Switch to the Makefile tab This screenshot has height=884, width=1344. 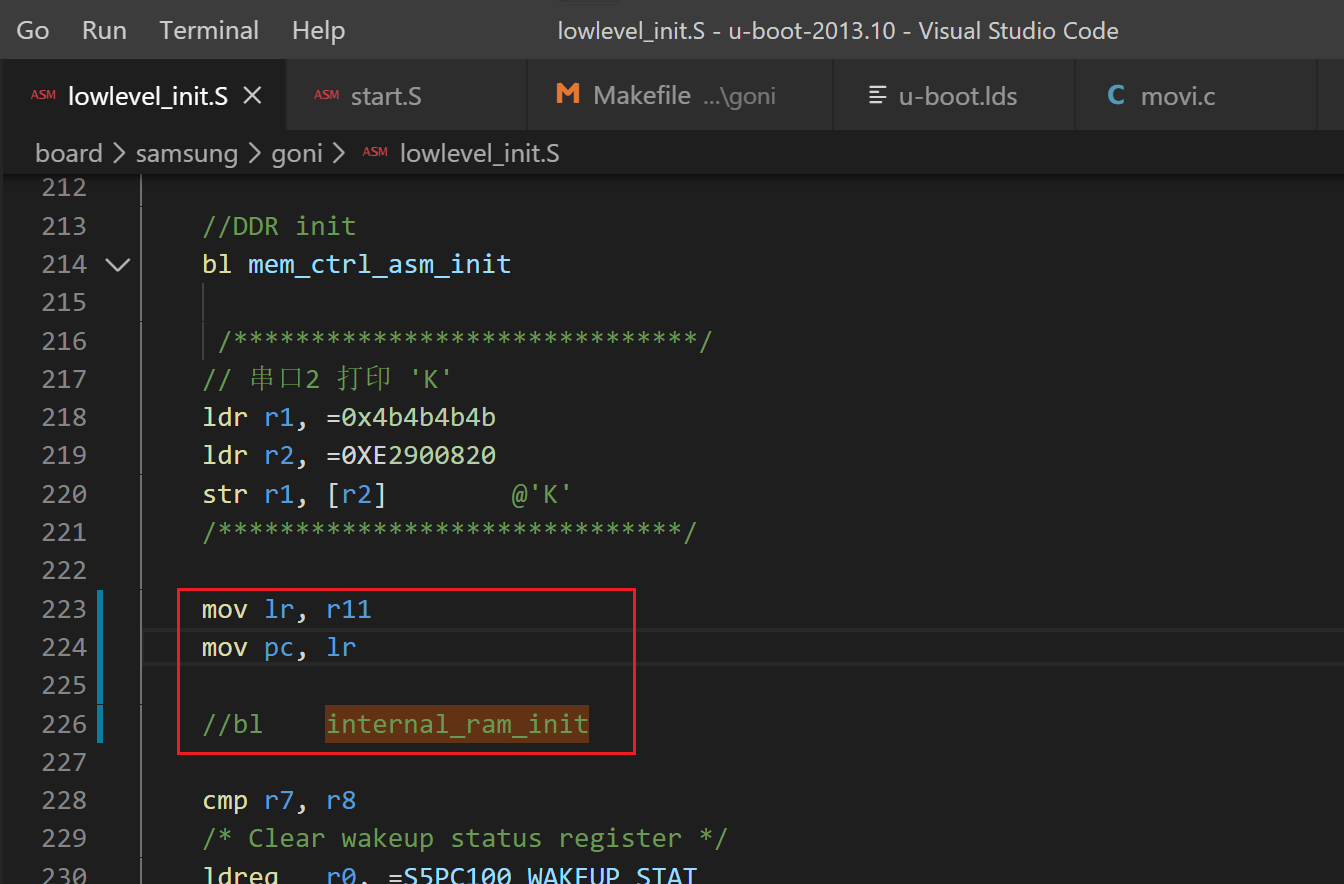point(680,96)
